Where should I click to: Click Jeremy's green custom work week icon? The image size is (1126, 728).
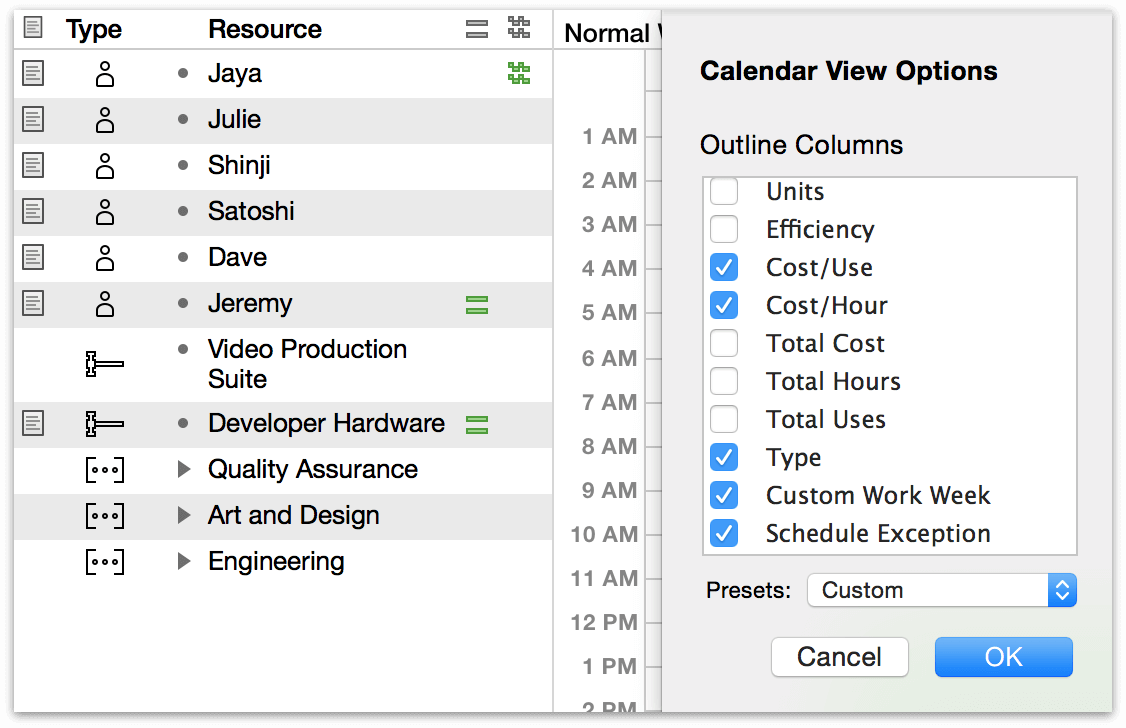click(x=477, y=305)
